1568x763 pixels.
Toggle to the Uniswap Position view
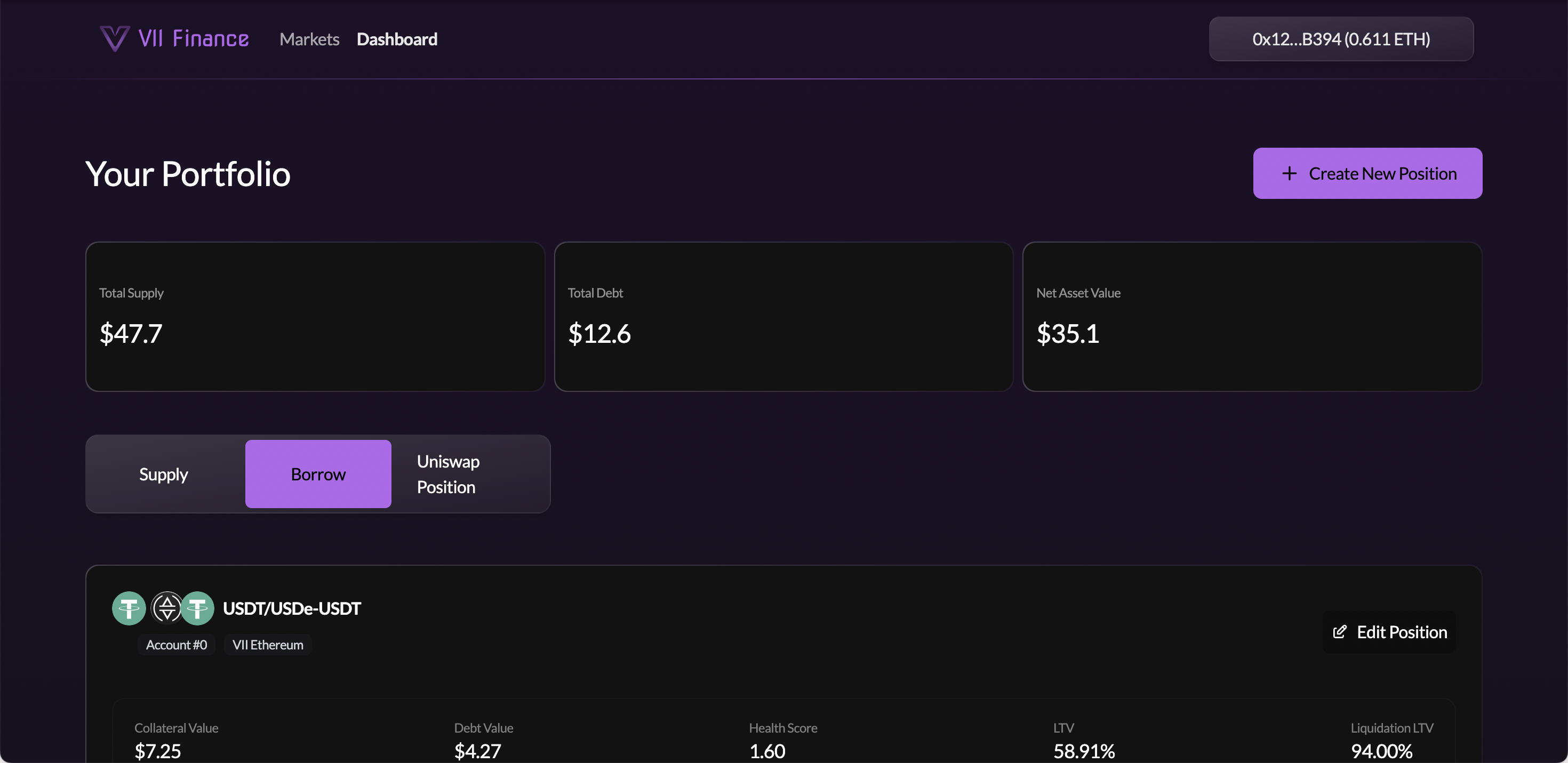click(x=448, y=474)
